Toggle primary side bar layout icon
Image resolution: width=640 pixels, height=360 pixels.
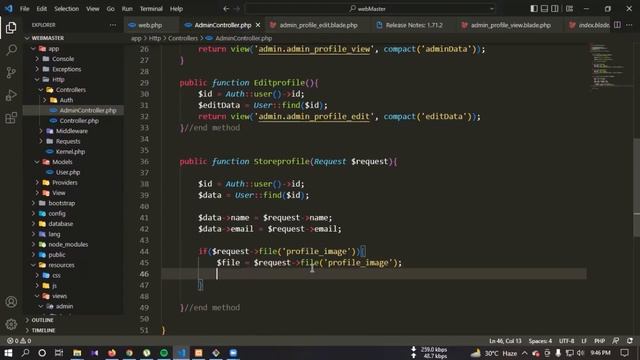click(x=534, y=9)
